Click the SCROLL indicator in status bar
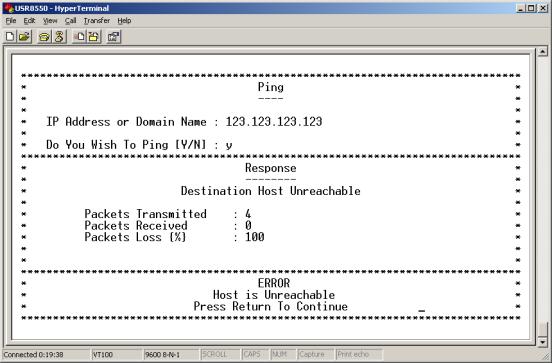 tap(220, 354)
